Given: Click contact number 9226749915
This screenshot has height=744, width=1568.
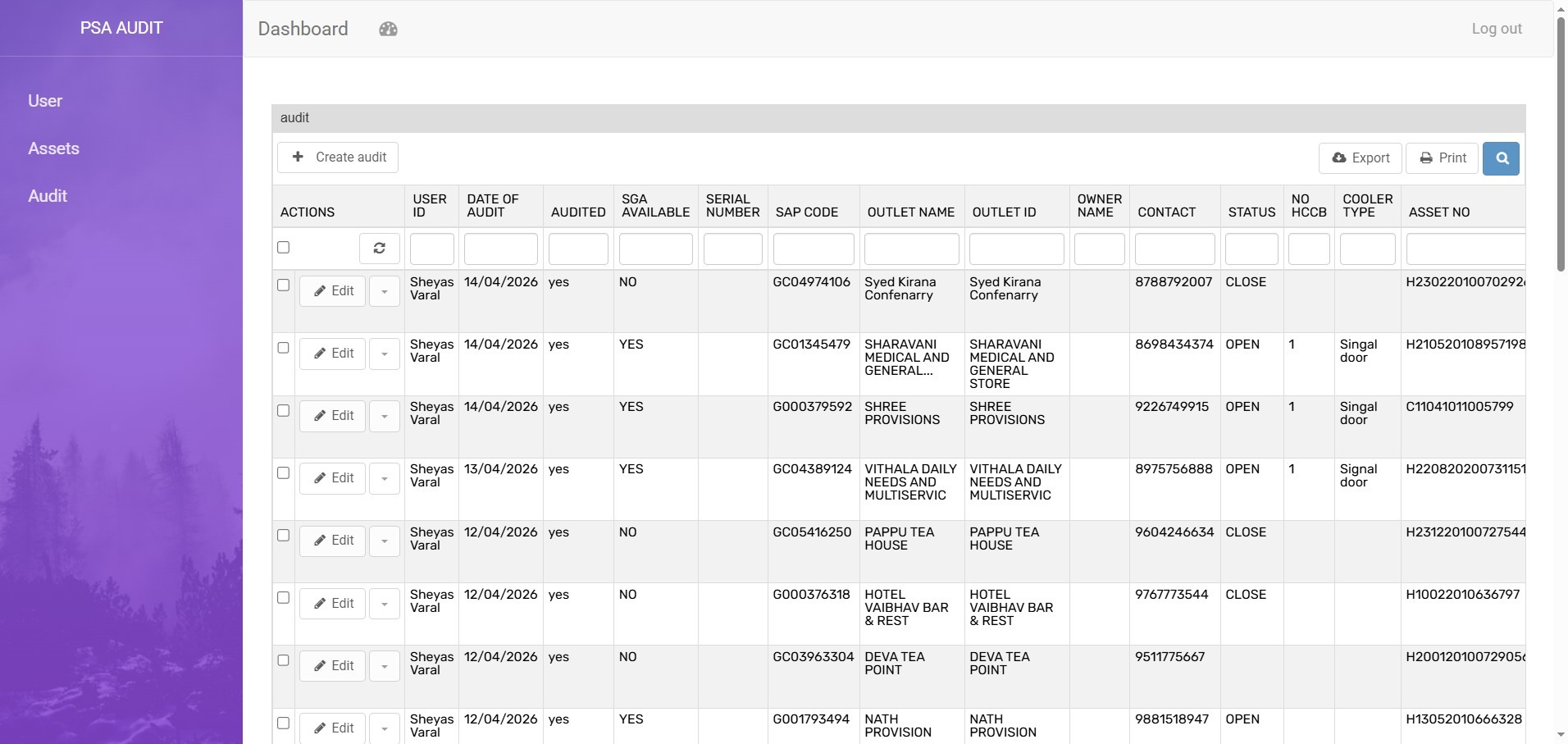Looking at the screenshot, I should [x=1172, y=407].
